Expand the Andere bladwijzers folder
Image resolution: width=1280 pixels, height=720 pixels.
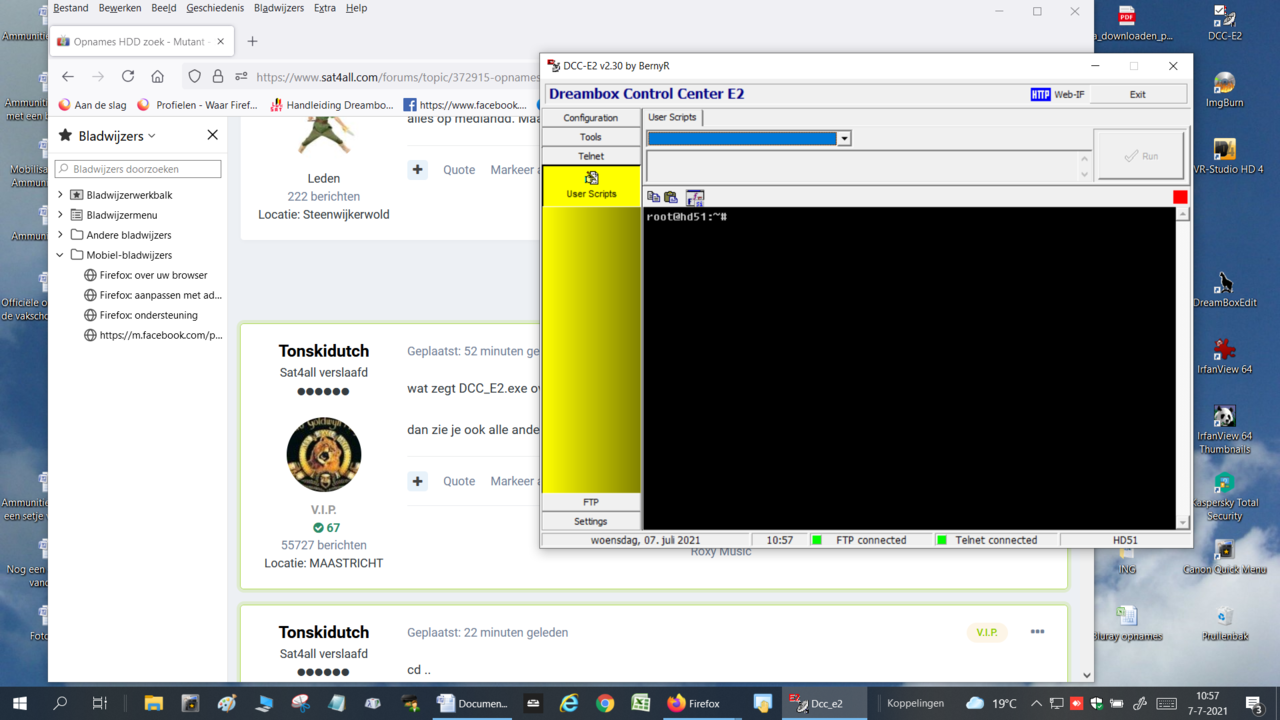pos(60,235)
